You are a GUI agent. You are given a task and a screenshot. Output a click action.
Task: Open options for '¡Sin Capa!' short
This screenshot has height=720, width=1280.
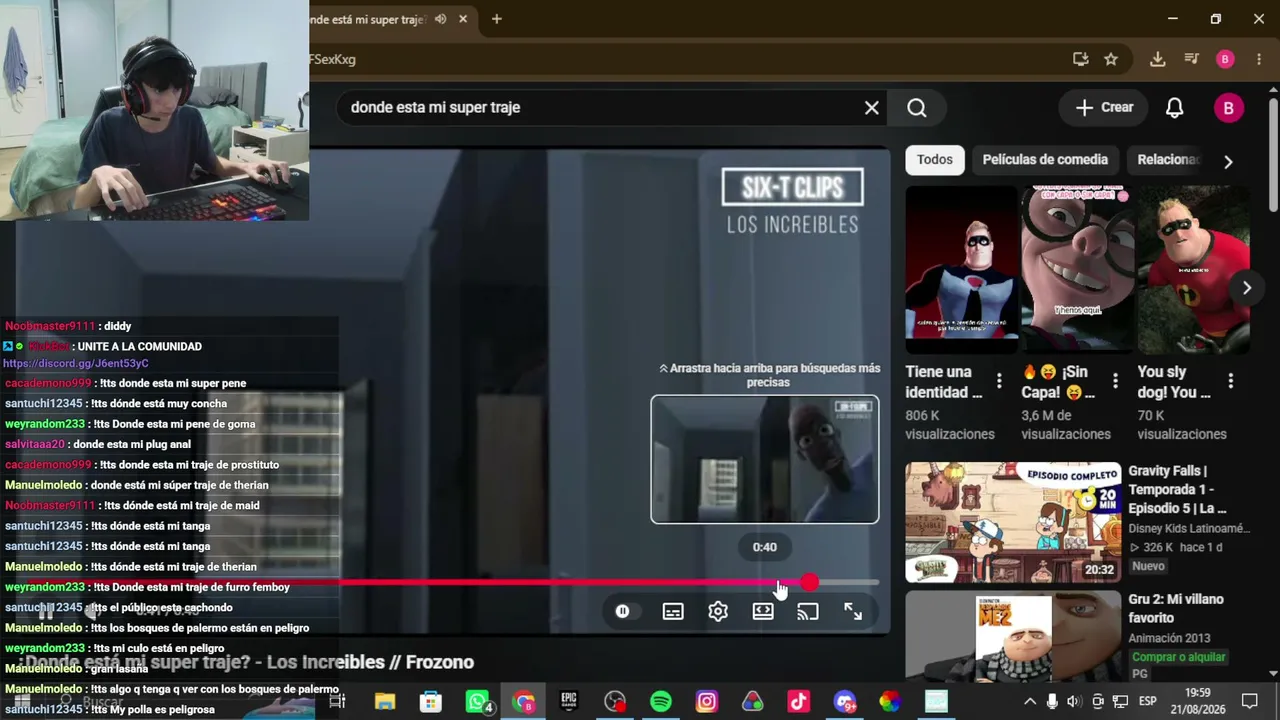(x=1115, y=382)
